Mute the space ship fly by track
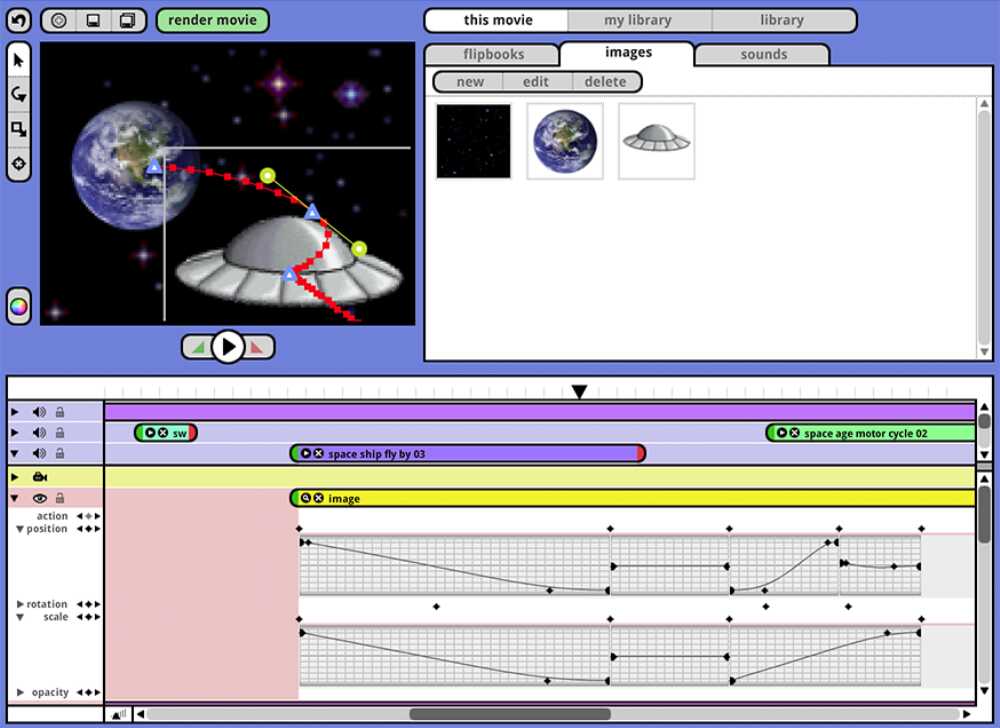The width and height of the screenshot is (1000, 728). click(x=40, y=453)
